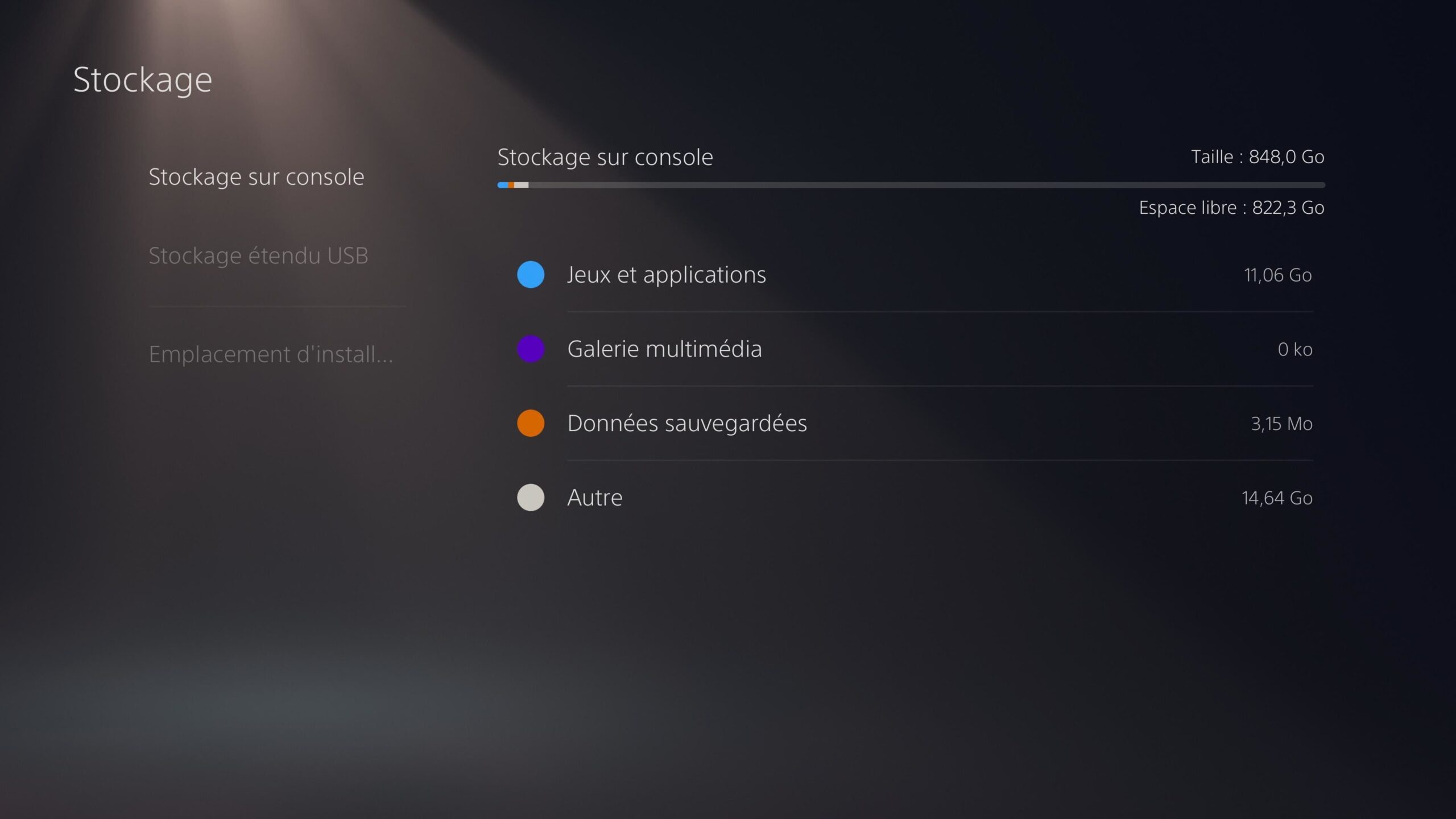Click the purple Galerie multimédia dot
Viewport: 1456px width, 819px height.
pos(530,348)
